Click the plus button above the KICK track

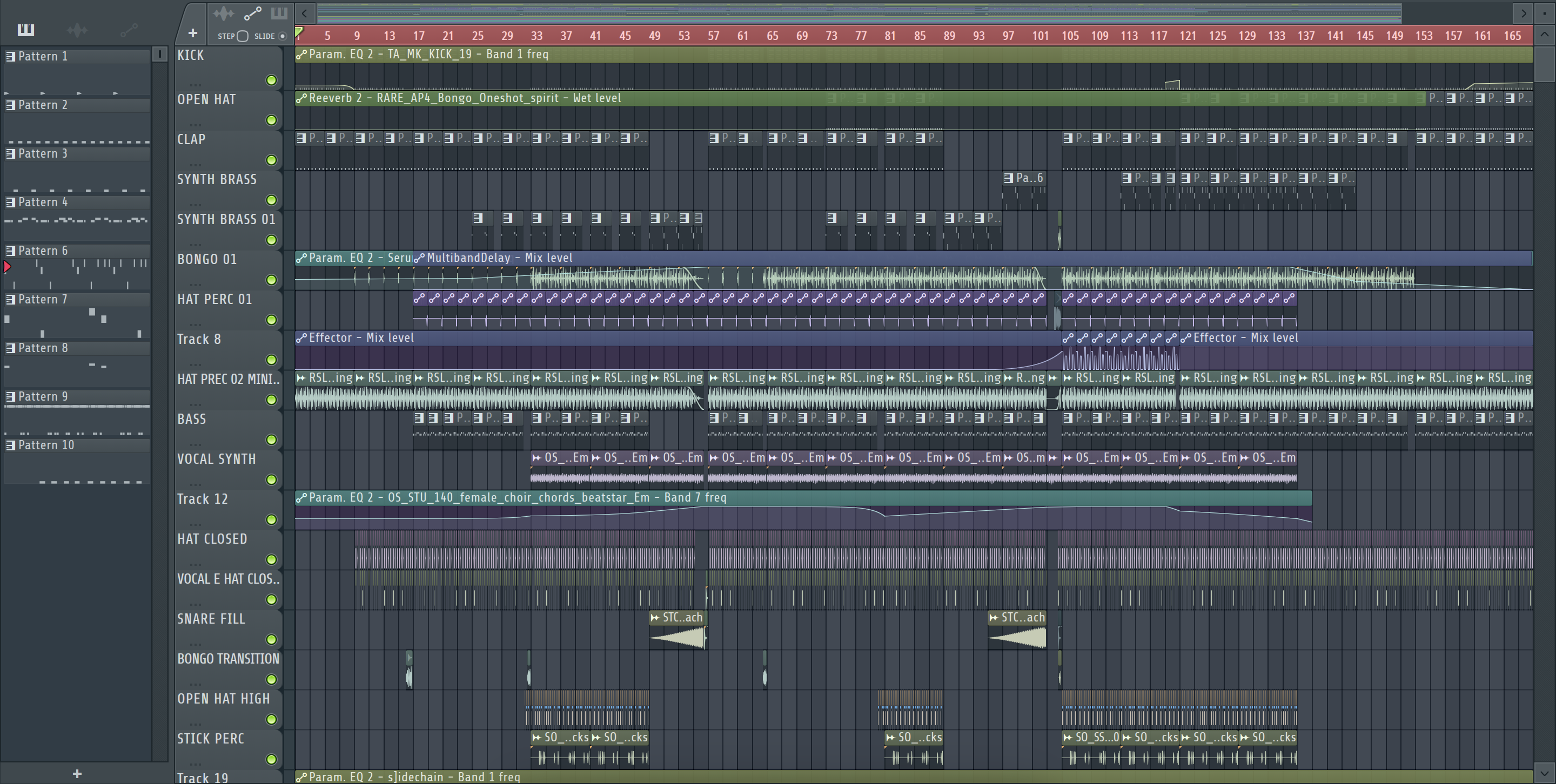(x=193, y=33)
